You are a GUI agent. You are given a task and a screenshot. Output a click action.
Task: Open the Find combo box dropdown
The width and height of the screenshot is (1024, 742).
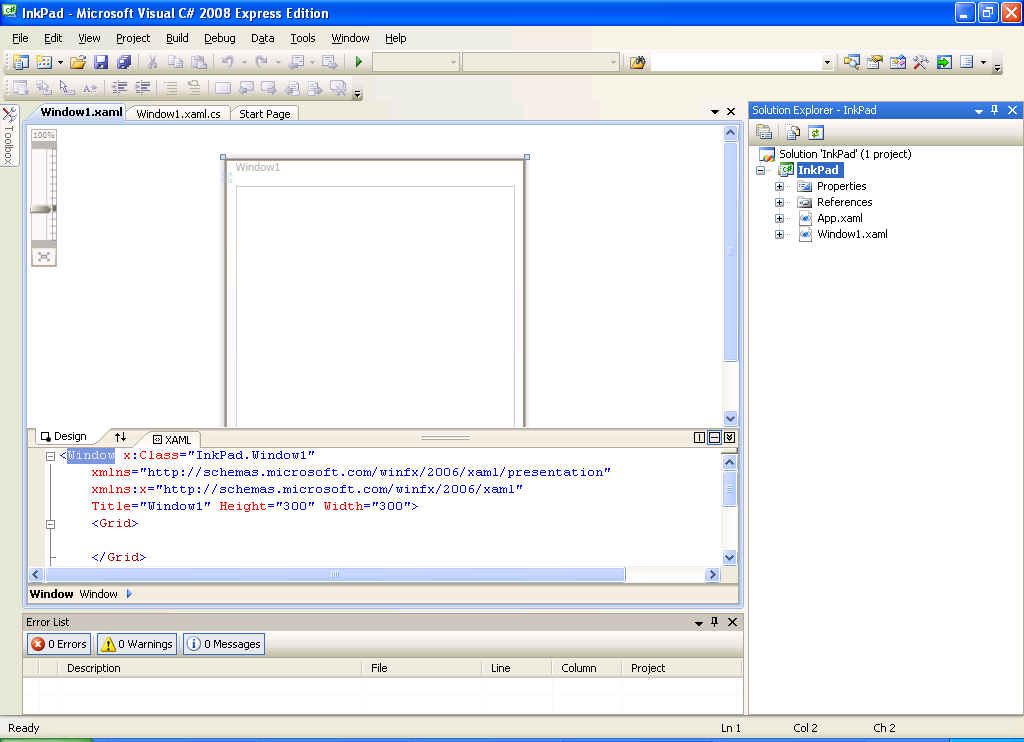click(x=827, y=63)
